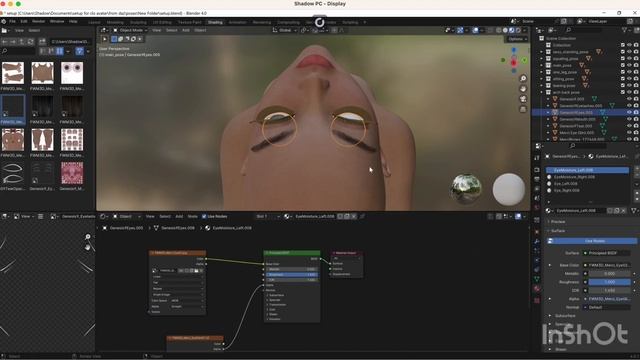Click the viewport pan hand icon
The height and width of the screenshot is (360, 640).
523,89
